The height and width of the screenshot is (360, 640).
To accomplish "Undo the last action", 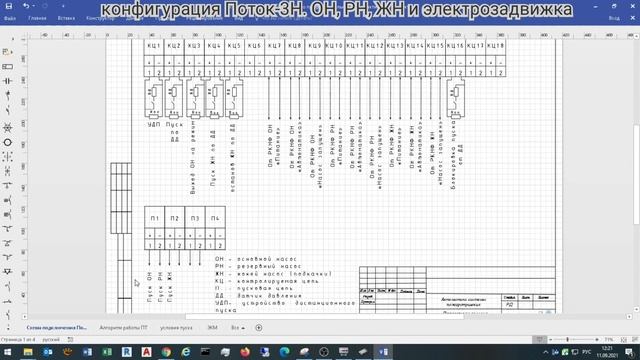I will pyautogui.click(x=26, y=6).
